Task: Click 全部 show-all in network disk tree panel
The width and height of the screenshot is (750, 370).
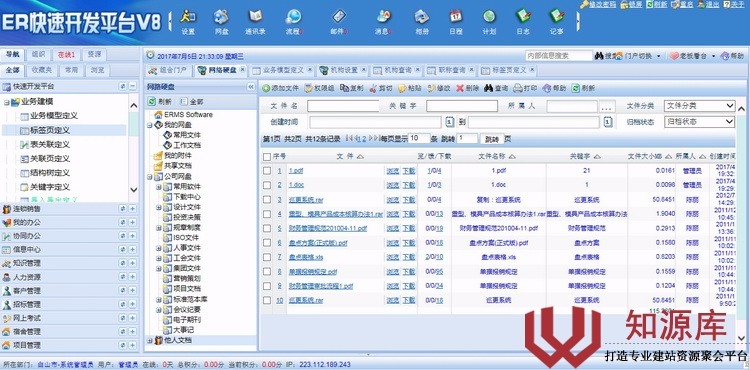Action: [192, 101]
